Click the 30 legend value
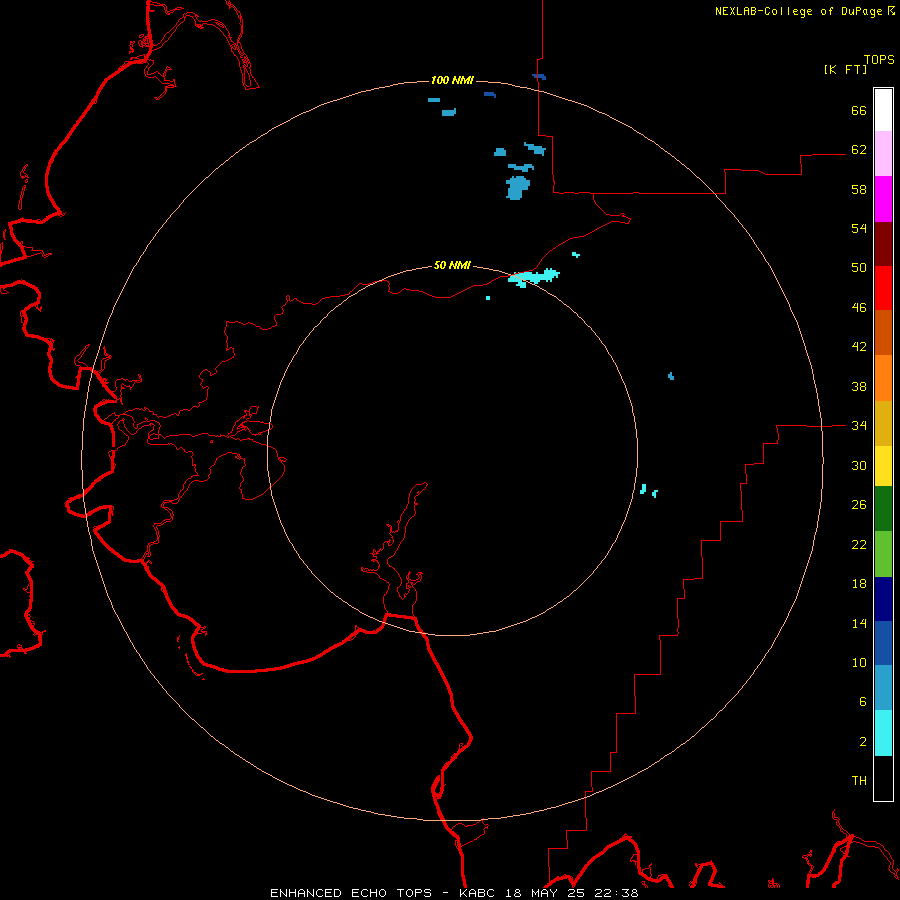This screenshot has width=900, height=900. (859, 465)
